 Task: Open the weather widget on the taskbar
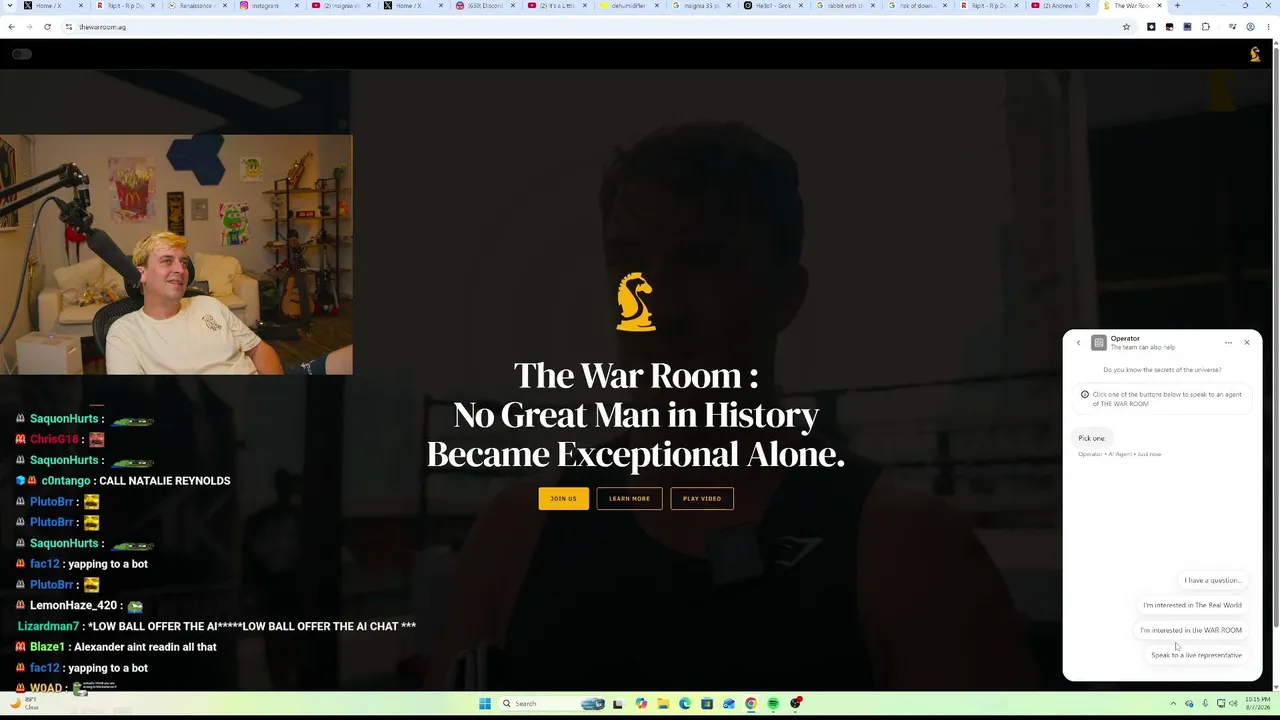point(24,704)
